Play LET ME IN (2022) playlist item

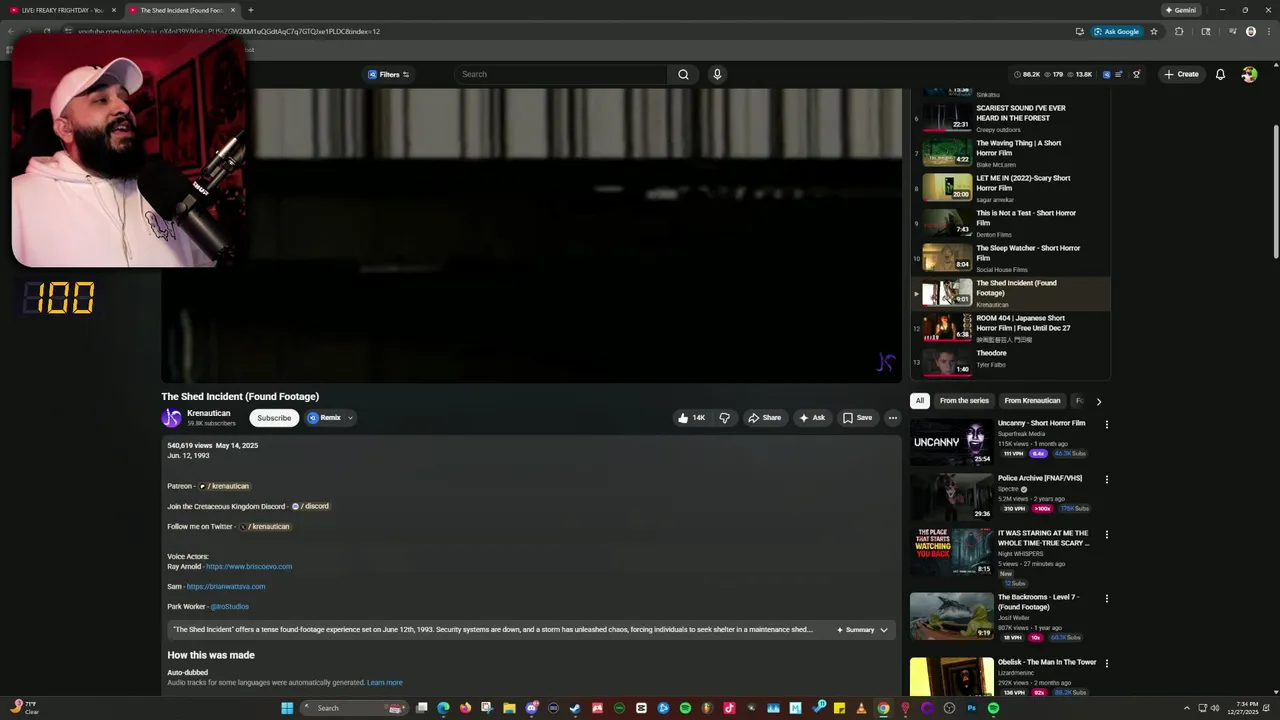(x=1010, y=188)
